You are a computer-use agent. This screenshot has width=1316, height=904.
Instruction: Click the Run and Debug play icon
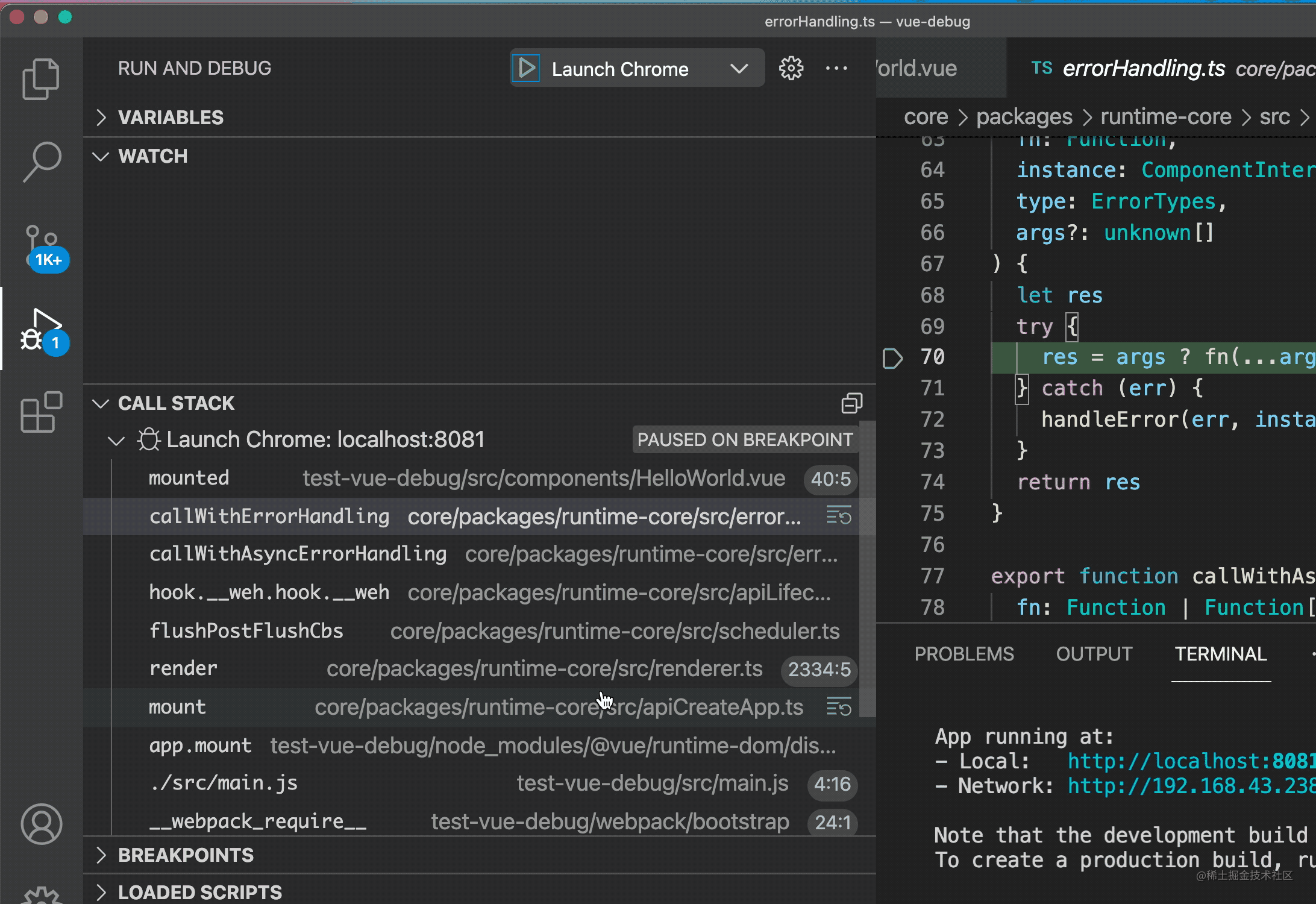pos(527,68)
